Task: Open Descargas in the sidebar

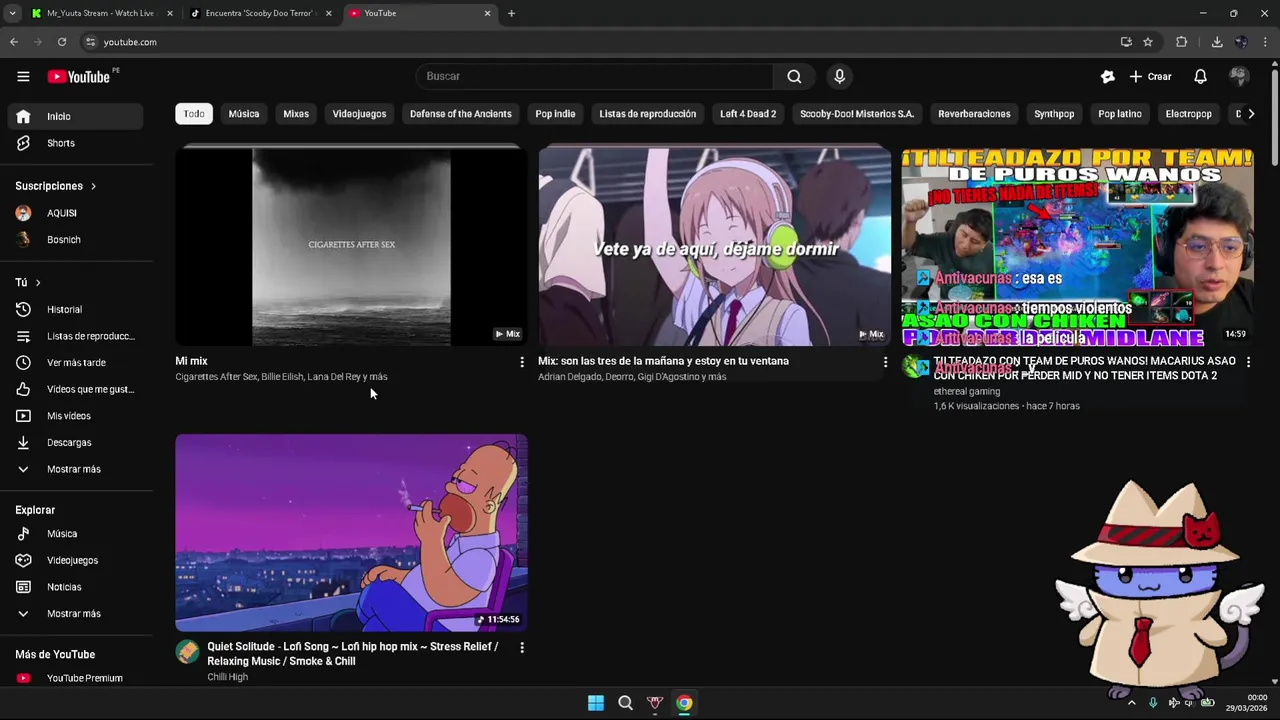Action: click(75, 442)
